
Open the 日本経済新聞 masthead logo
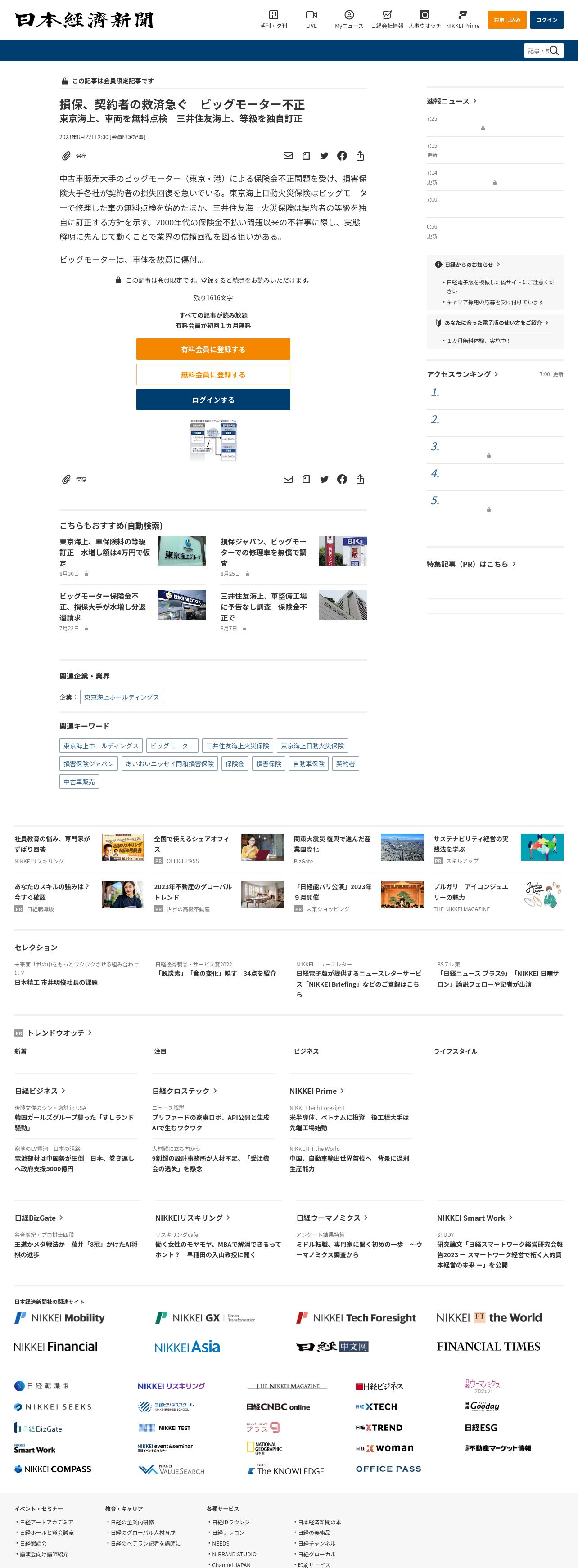click(84, 19)
